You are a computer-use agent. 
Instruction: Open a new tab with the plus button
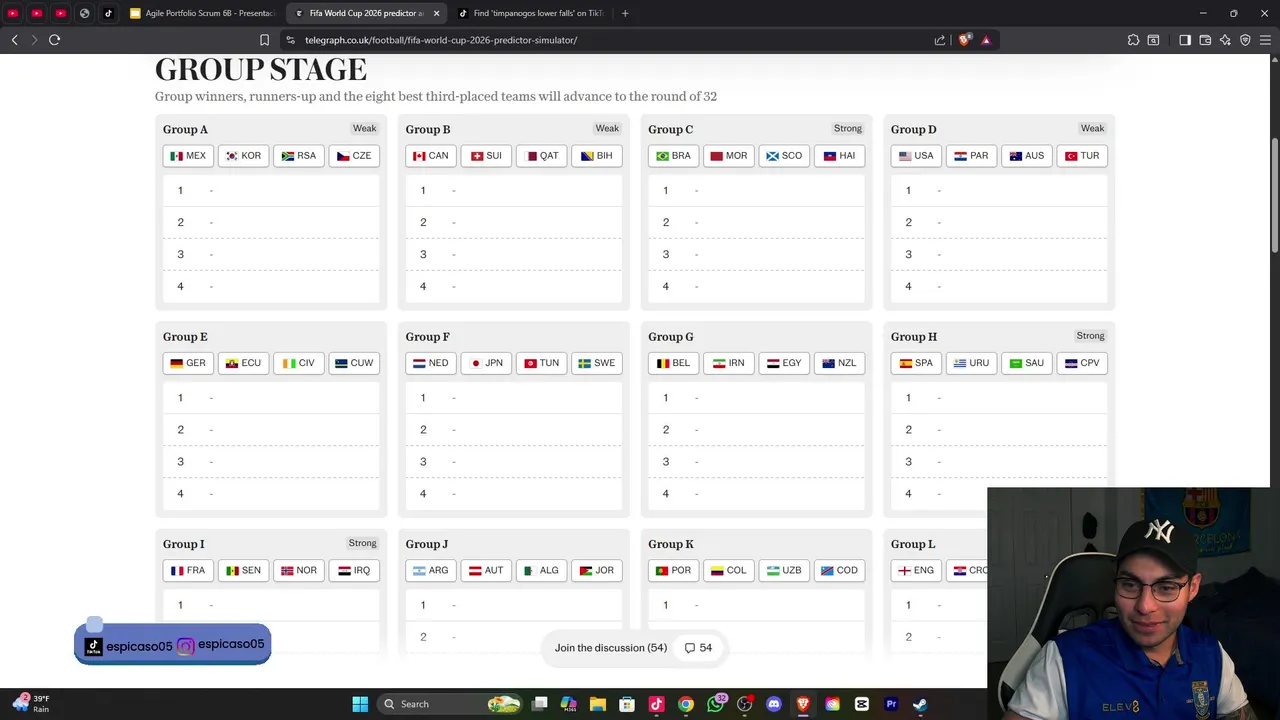tap(625, 13)
